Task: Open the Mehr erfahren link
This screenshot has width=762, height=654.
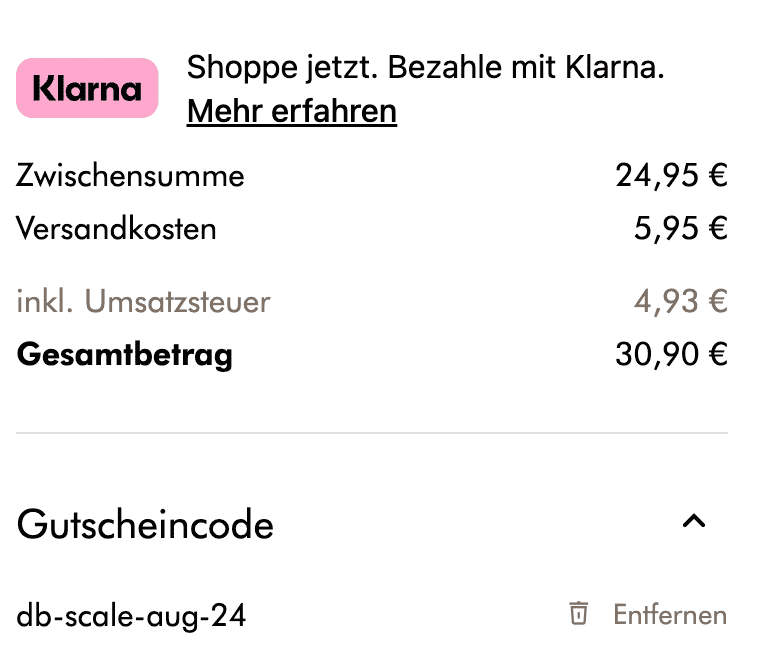Action: pyautogui.click(x=292, y=111)
